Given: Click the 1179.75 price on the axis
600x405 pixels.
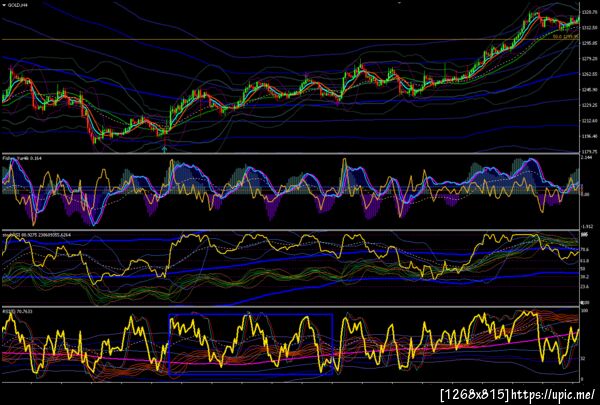Looking at the screenshot, I should pyautogui.click(x=589, y=151).
